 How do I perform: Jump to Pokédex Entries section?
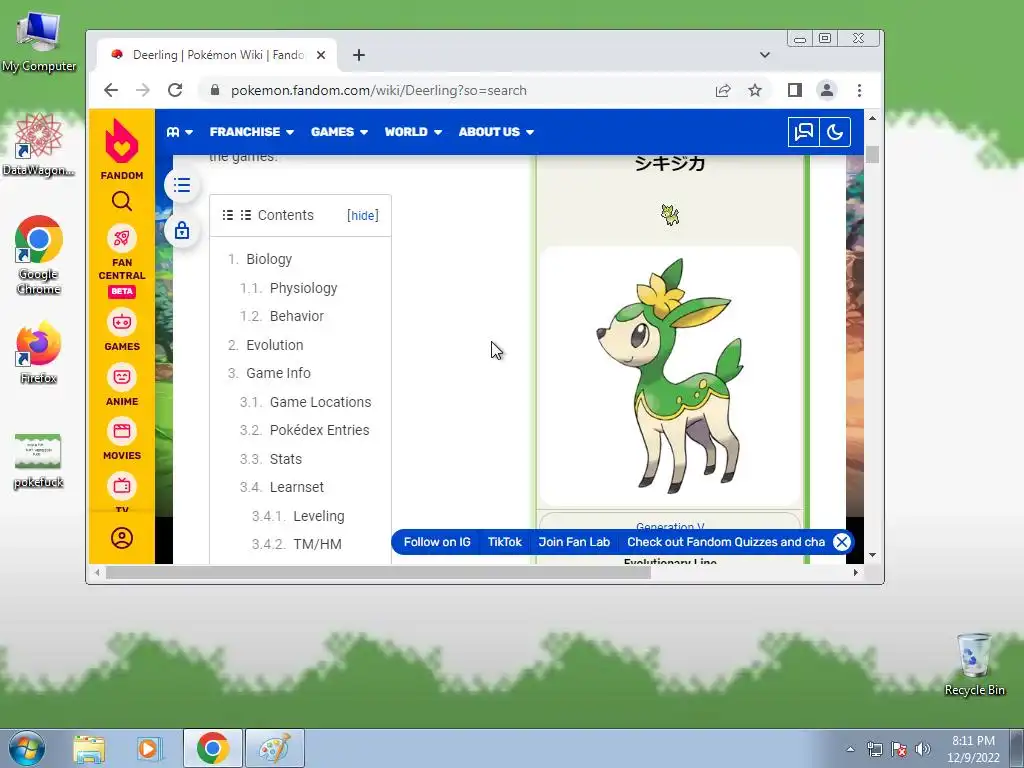coord(319,430)
